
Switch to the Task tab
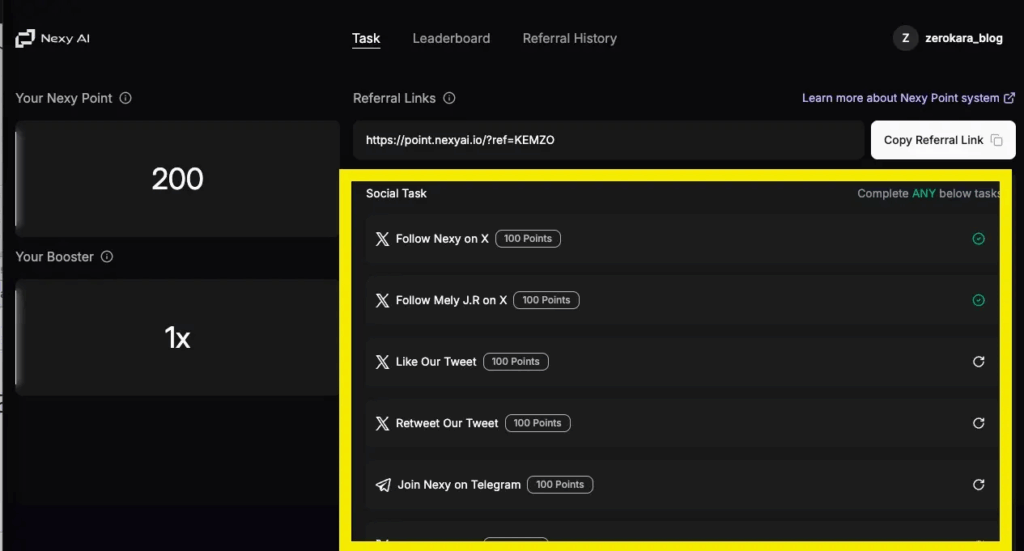(366, 39)
